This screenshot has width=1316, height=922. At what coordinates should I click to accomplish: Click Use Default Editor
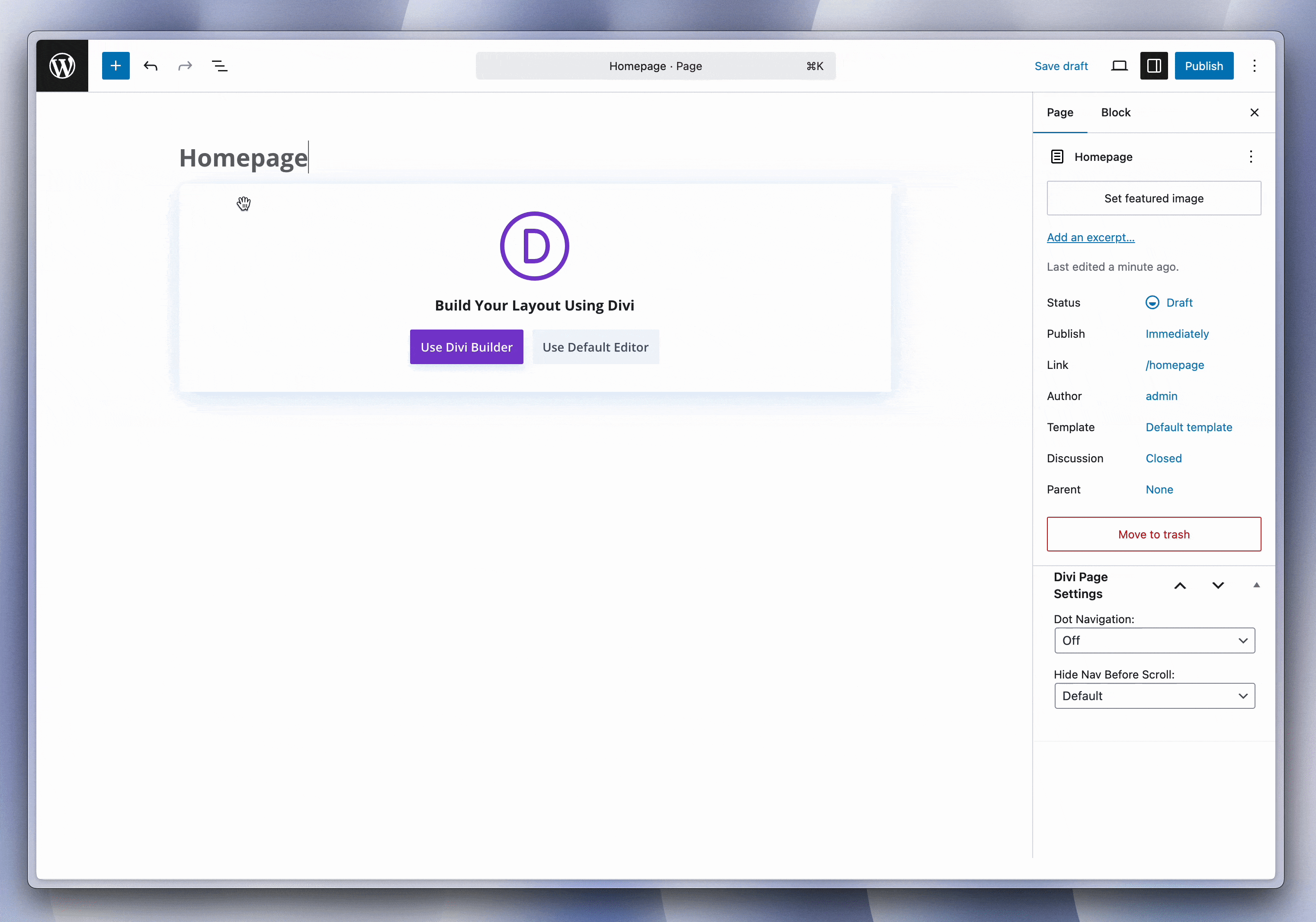(596, 347)
